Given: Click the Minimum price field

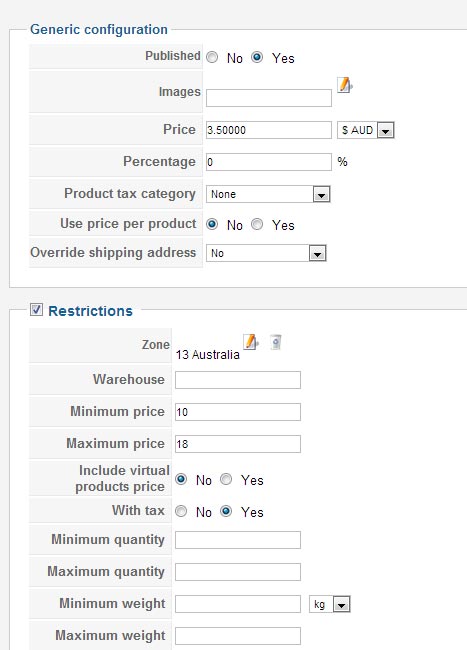Looking at the screenshot, I should [238, 412].
